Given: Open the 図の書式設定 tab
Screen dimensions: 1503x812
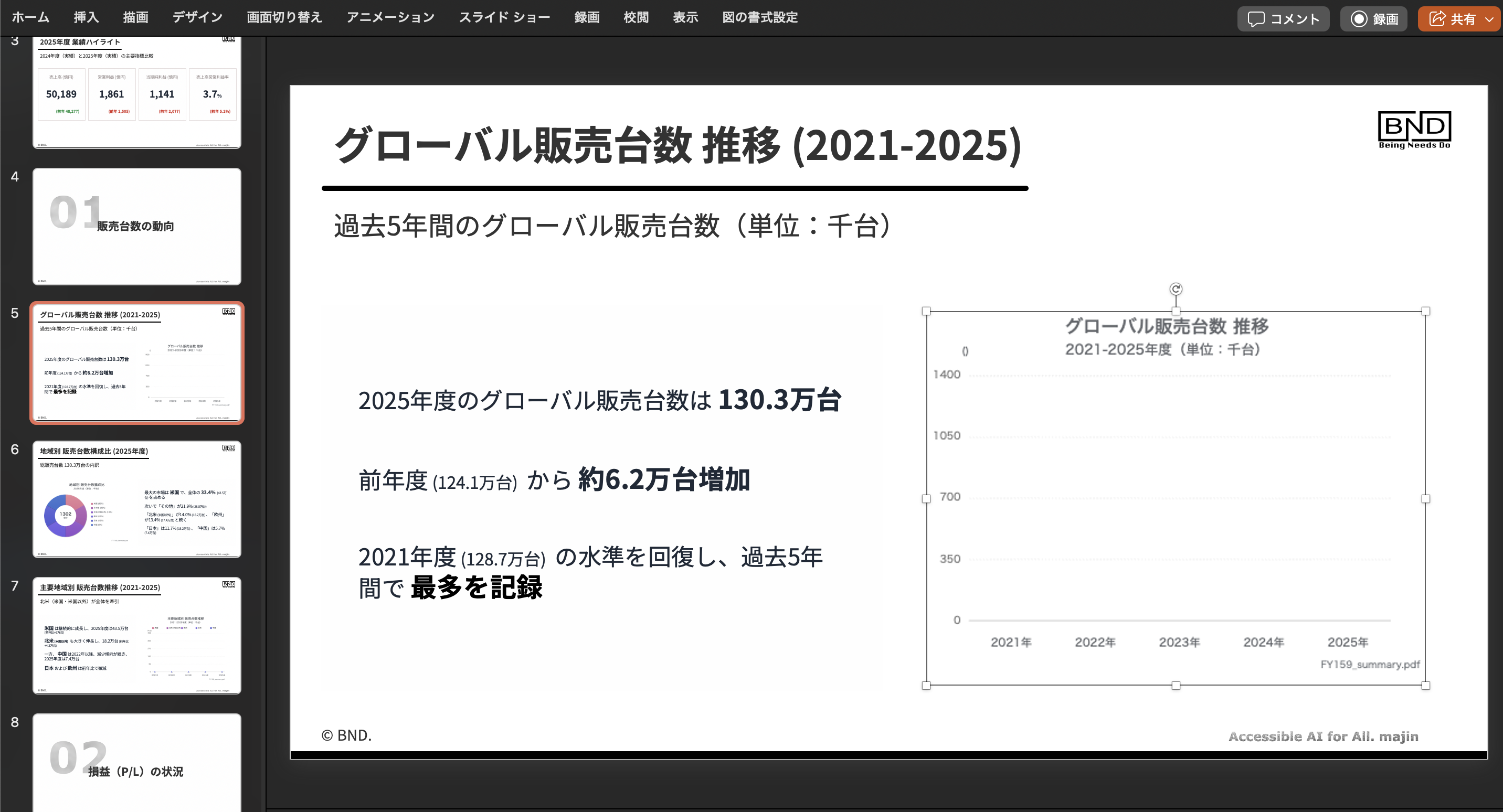Looking at the screenshot, I should (x=760, y=17).
